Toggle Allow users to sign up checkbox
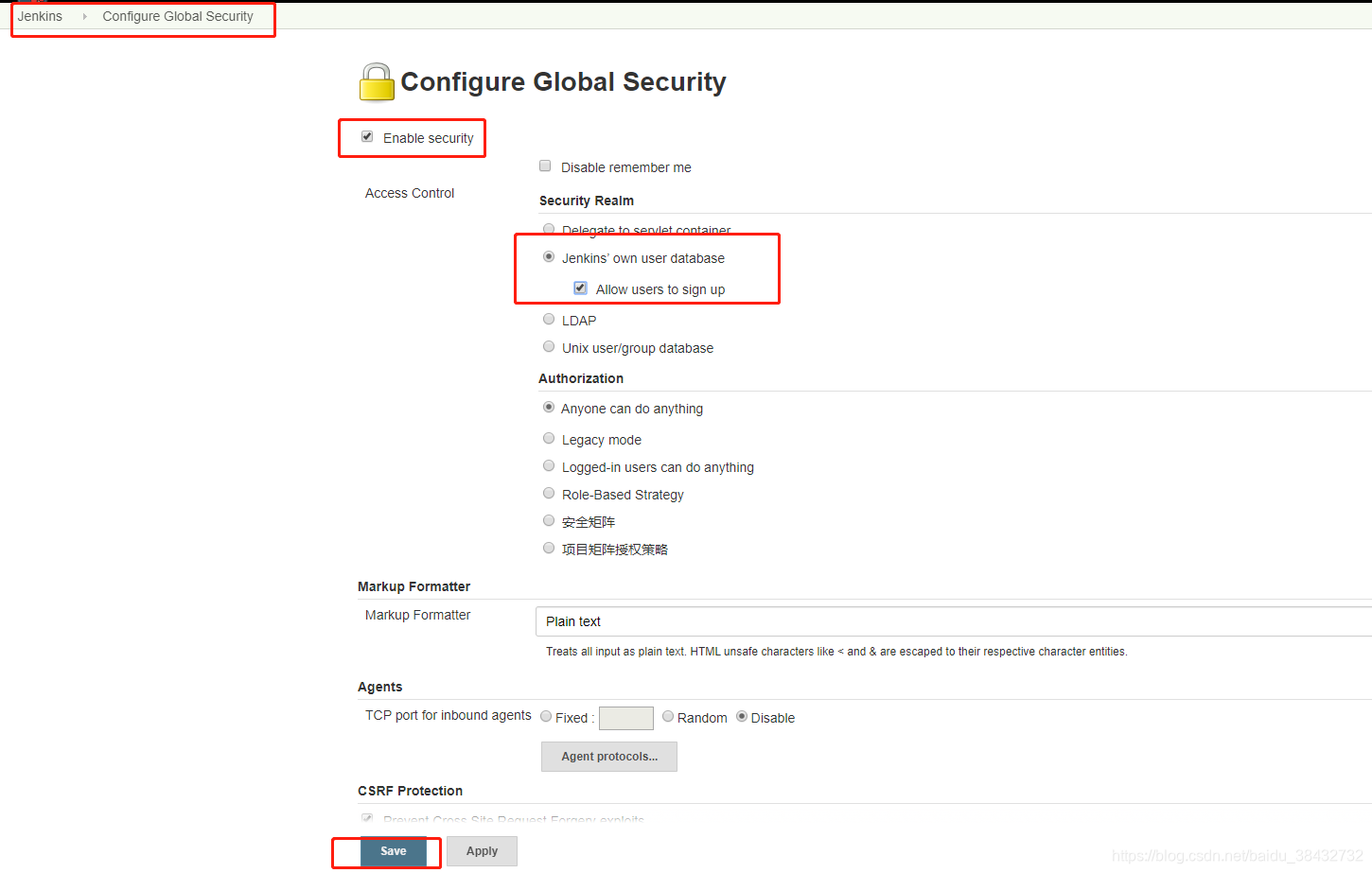1372x873 pixels. click(581, 288)
